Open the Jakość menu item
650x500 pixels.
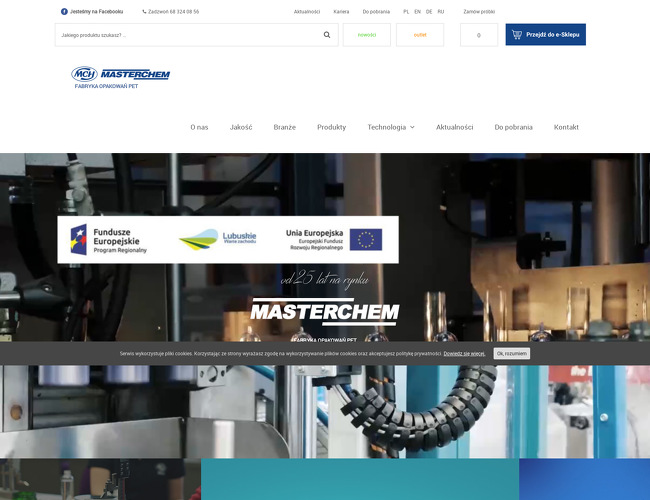click(x=241, y=127)
